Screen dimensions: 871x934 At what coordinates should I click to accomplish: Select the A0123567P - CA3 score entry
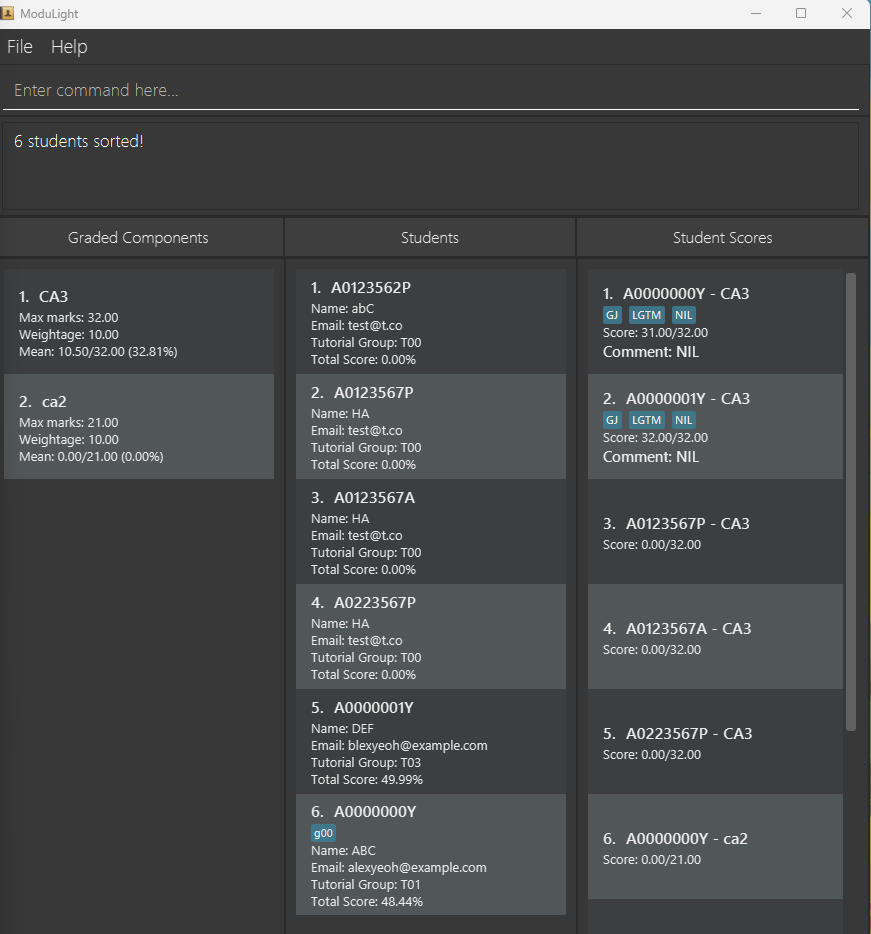(x=715, y=532)
